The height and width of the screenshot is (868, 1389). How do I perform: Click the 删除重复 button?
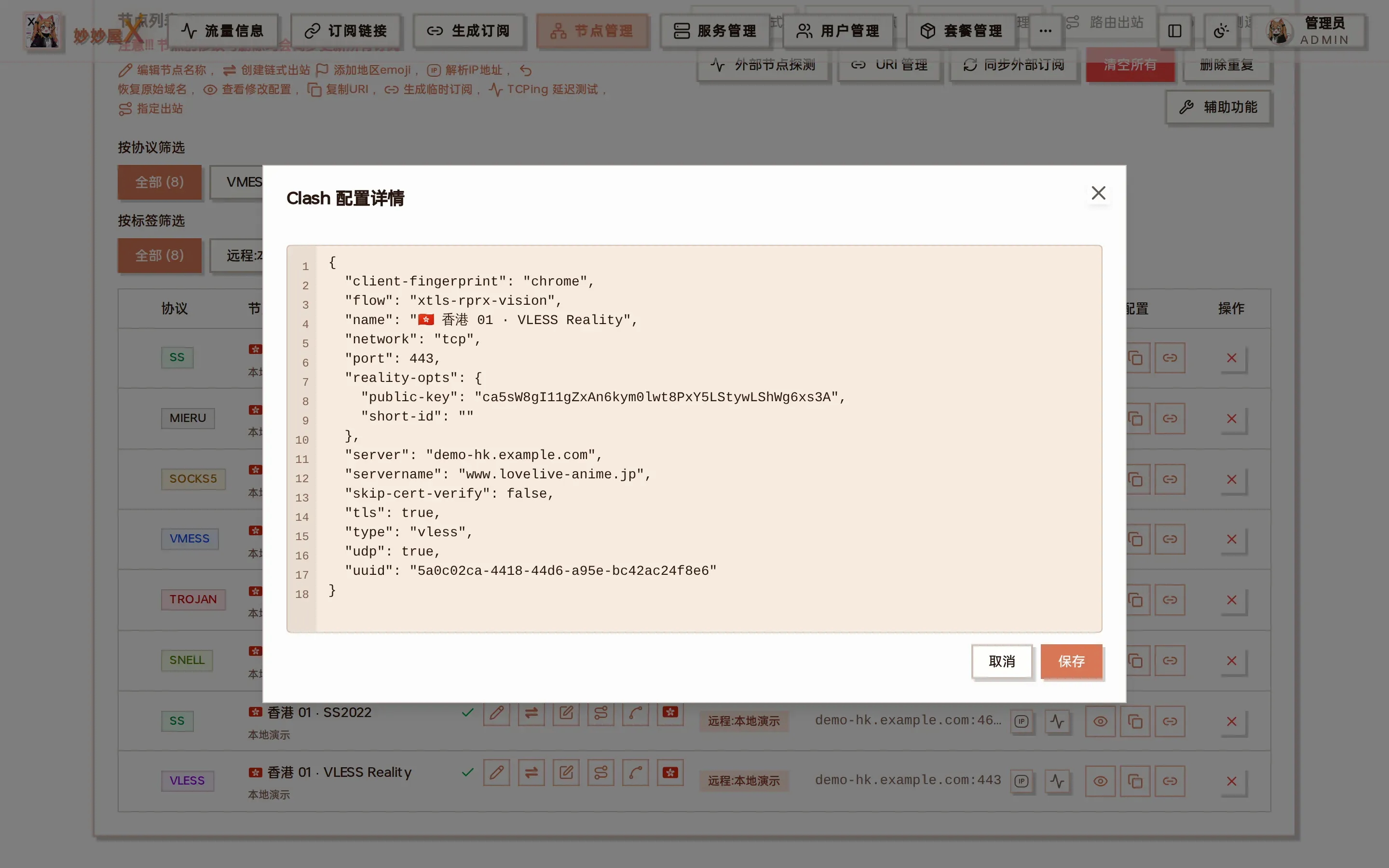pyautogui.click(x=1226, y=65)
